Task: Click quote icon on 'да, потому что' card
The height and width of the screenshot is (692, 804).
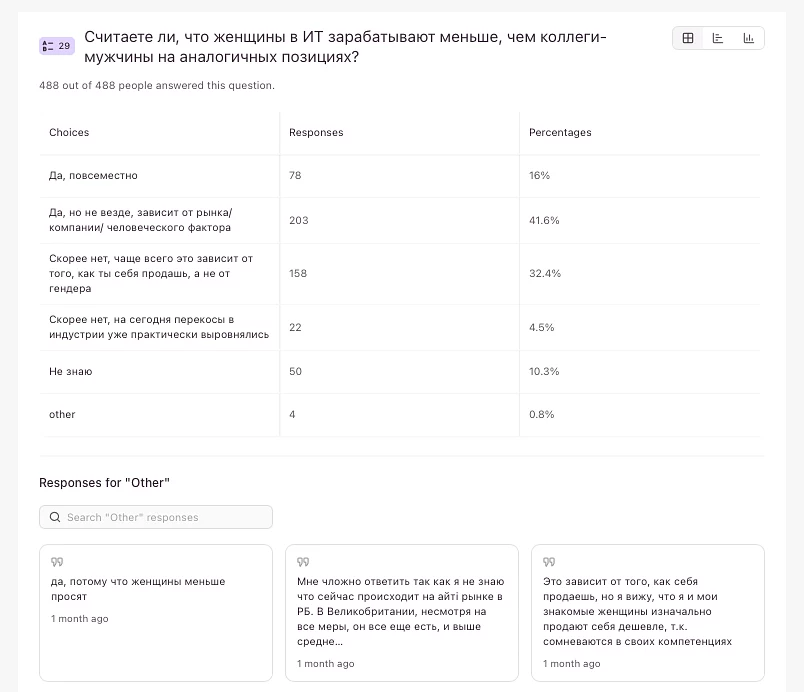Action: point(56,562)
